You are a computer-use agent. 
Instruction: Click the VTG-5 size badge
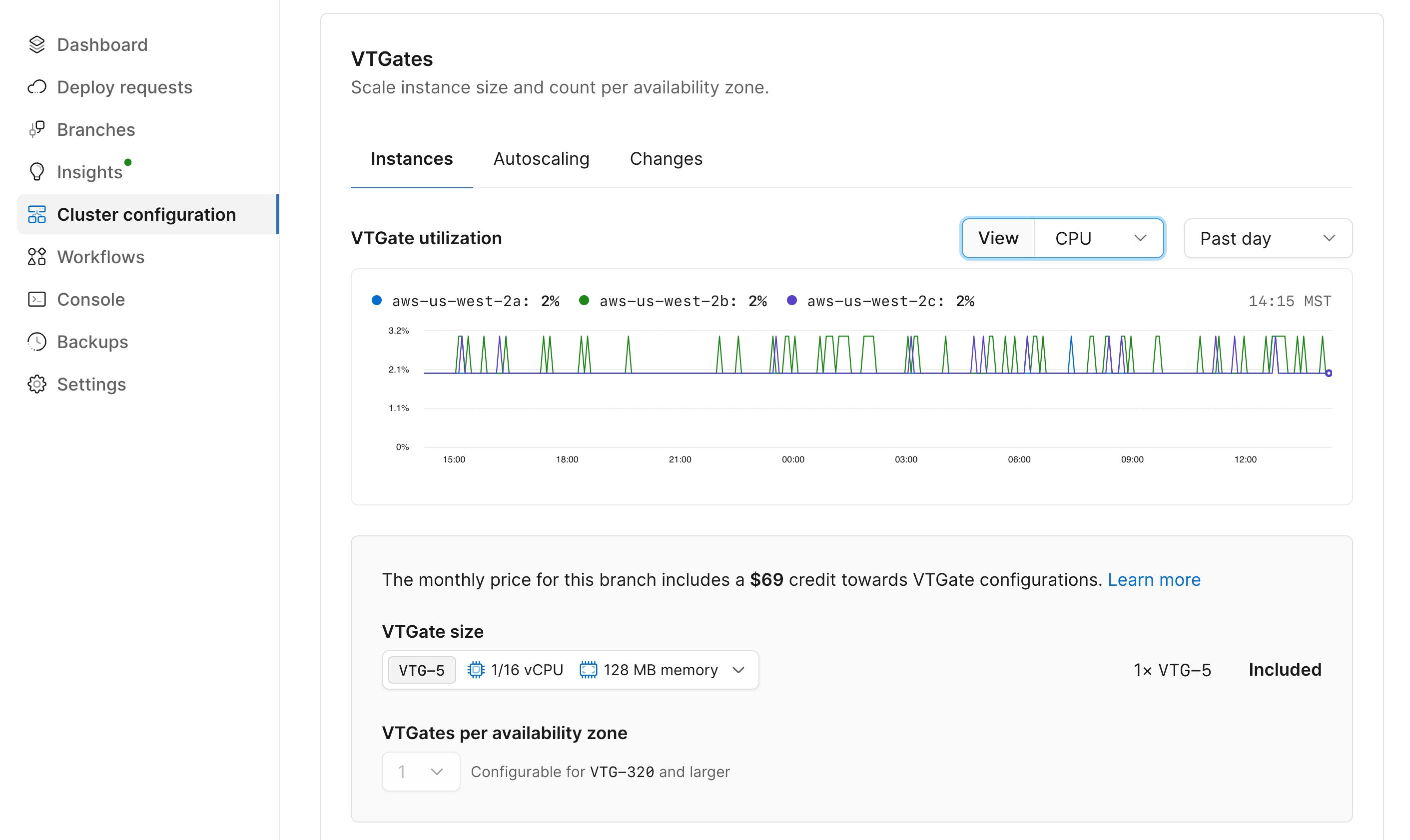coord(421,670)
